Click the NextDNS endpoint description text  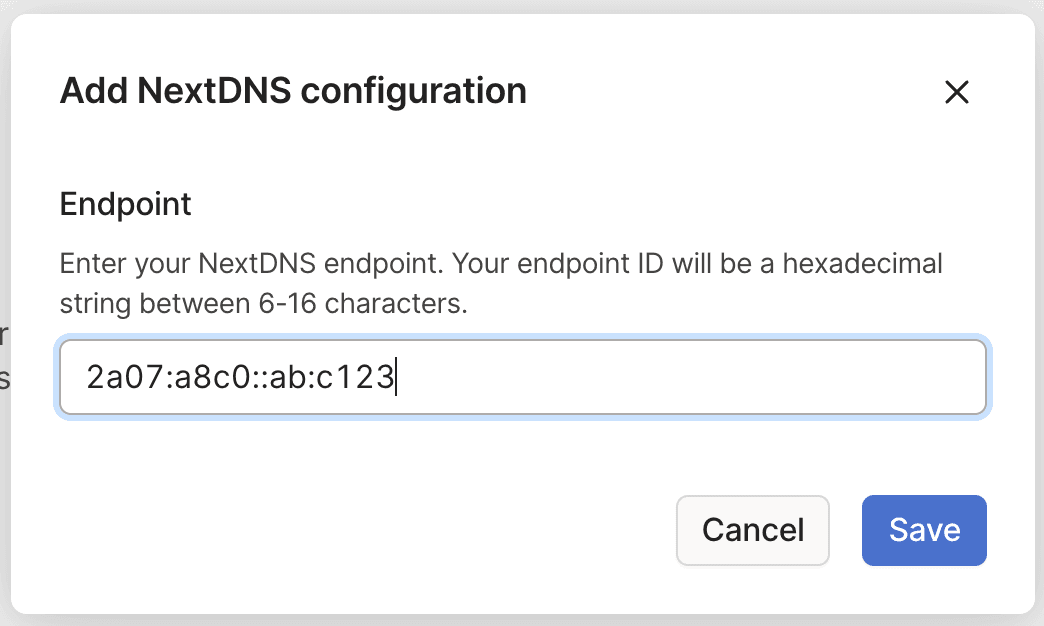pyautogui.click(x=500, y=263)
